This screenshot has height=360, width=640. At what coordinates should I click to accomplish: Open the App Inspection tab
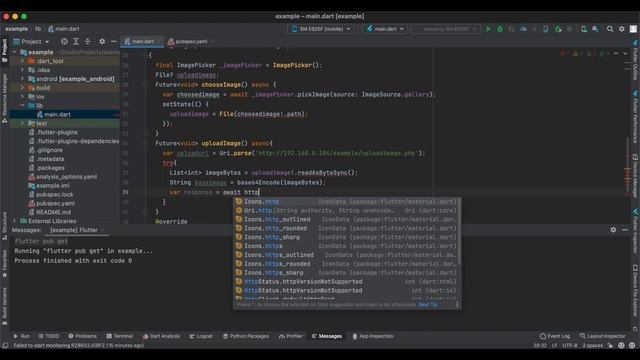(372, 336)
